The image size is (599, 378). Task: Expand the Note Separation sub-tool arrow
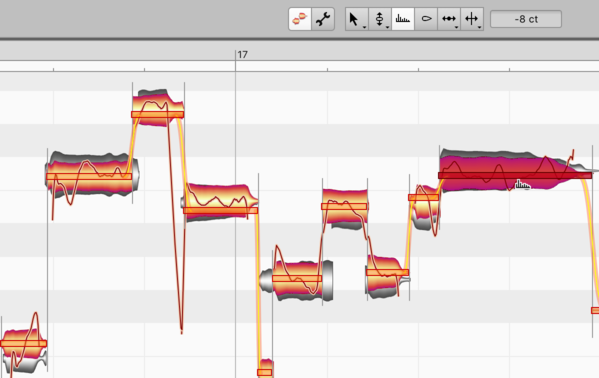pos(479,27)
